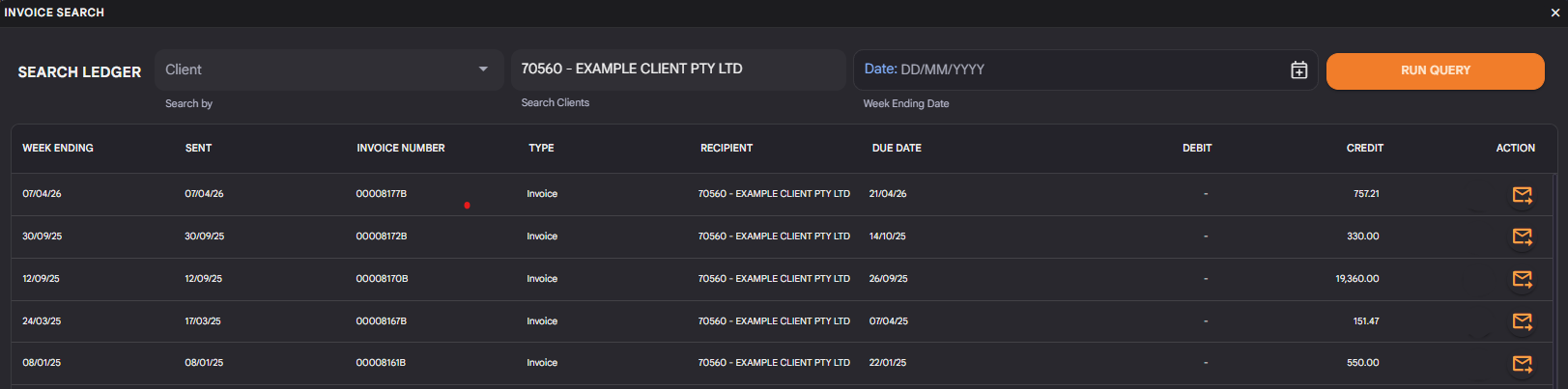Select invoice number 00008170B
The height and width of the screenshot is (389, 1568).
382,279
